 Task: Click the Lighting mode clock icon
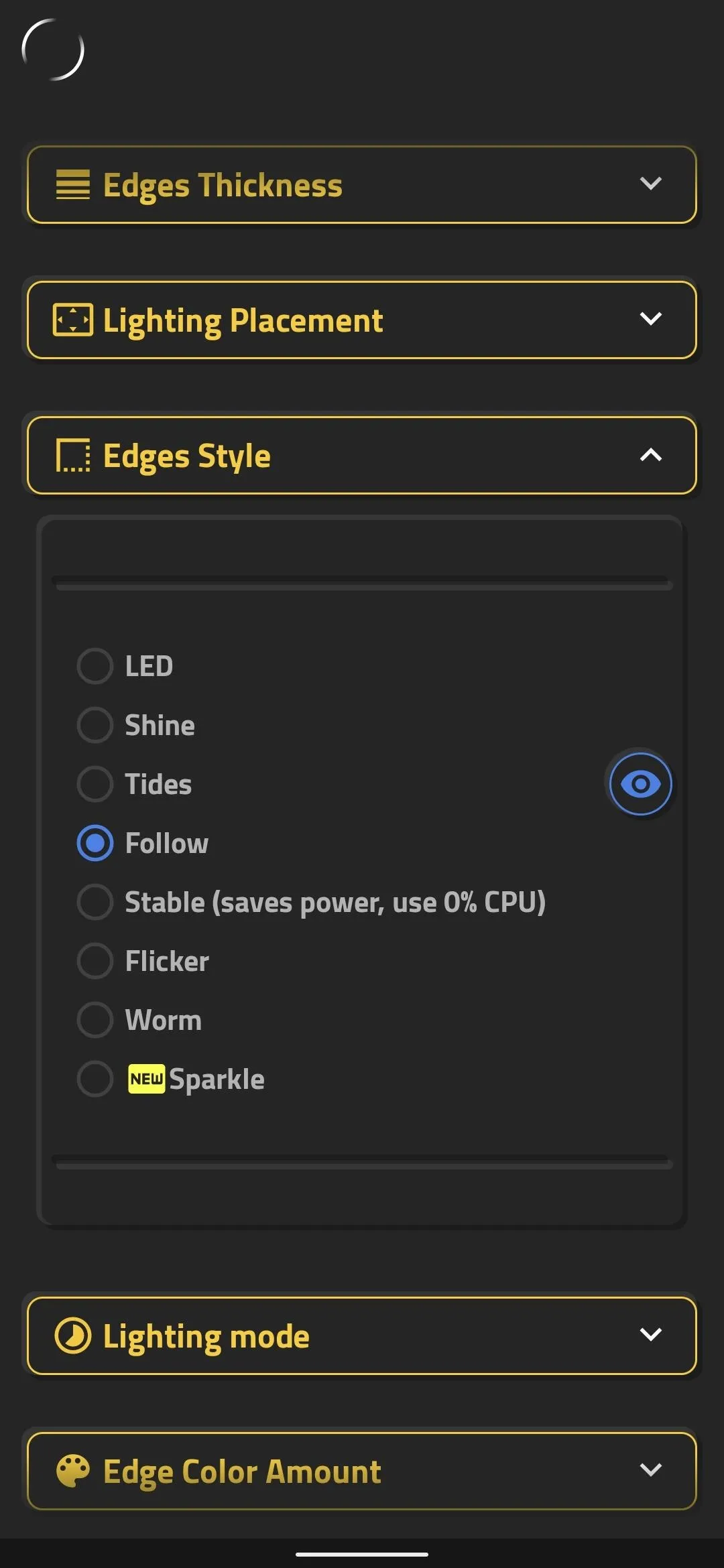coord(72,1336)
